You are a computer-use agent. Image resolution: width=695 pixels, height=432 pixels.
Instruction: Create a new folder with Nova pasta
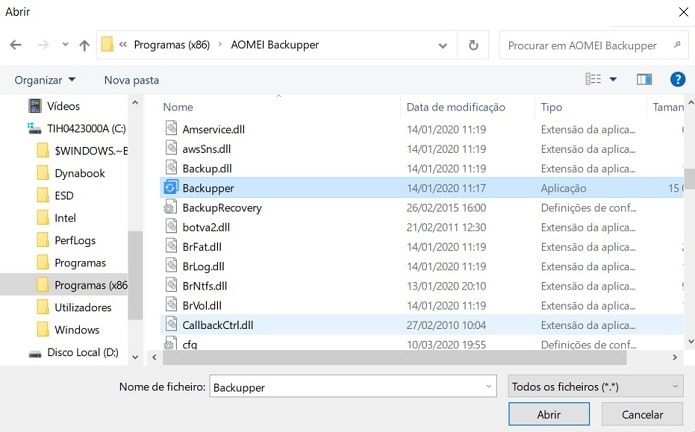coord(132,80)
